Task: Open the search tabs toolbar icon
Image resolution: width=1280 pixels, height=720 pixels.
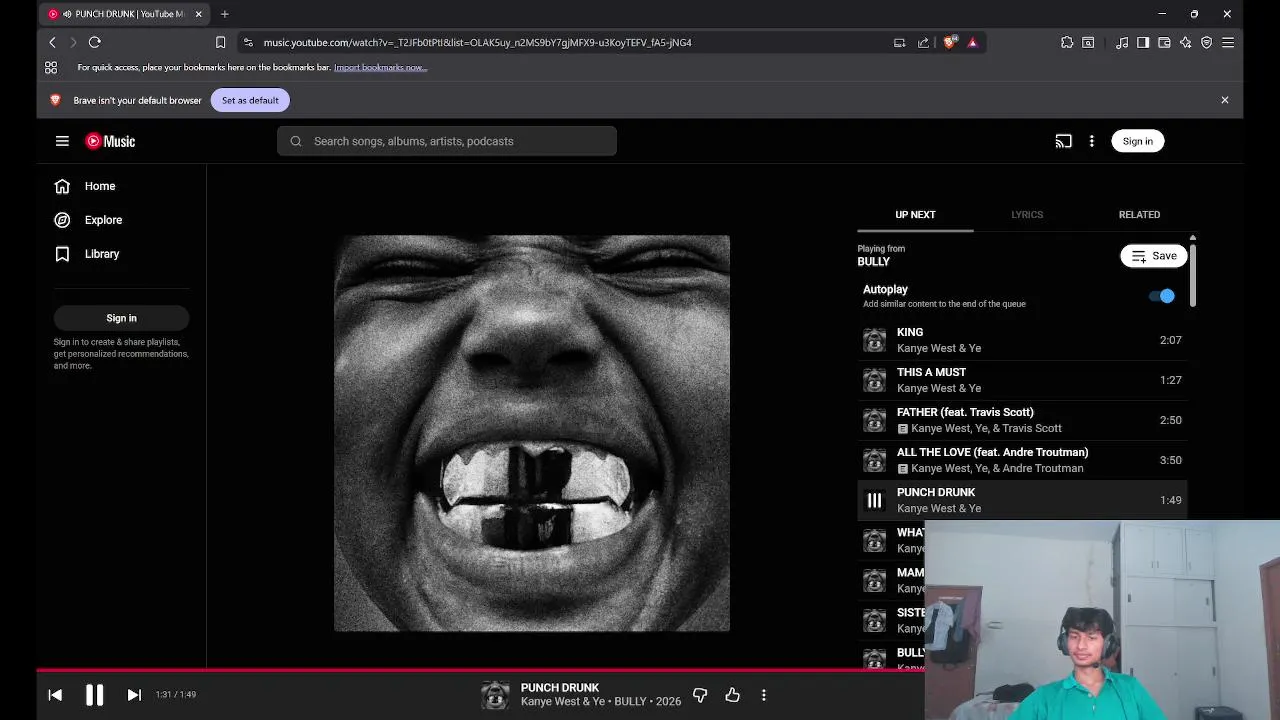Action: tap(1088, 42)
